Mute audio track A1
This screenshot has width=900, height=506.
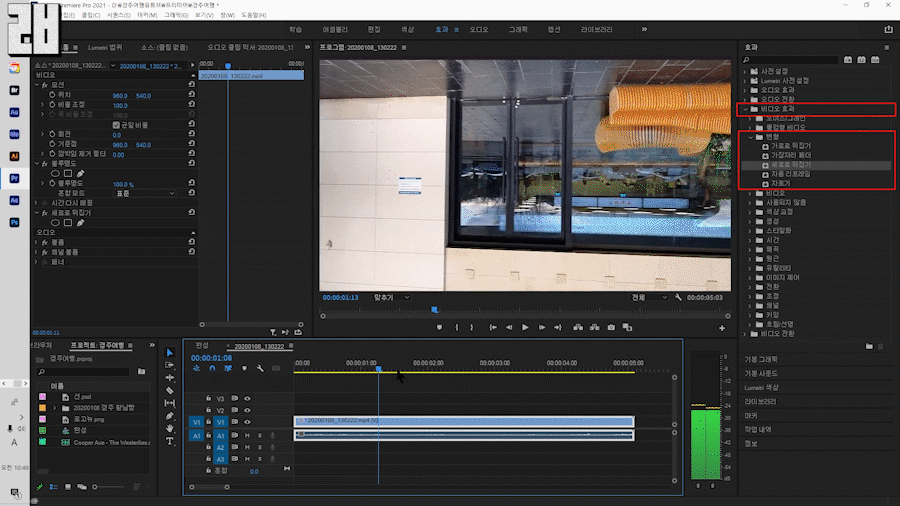point(247,435)
